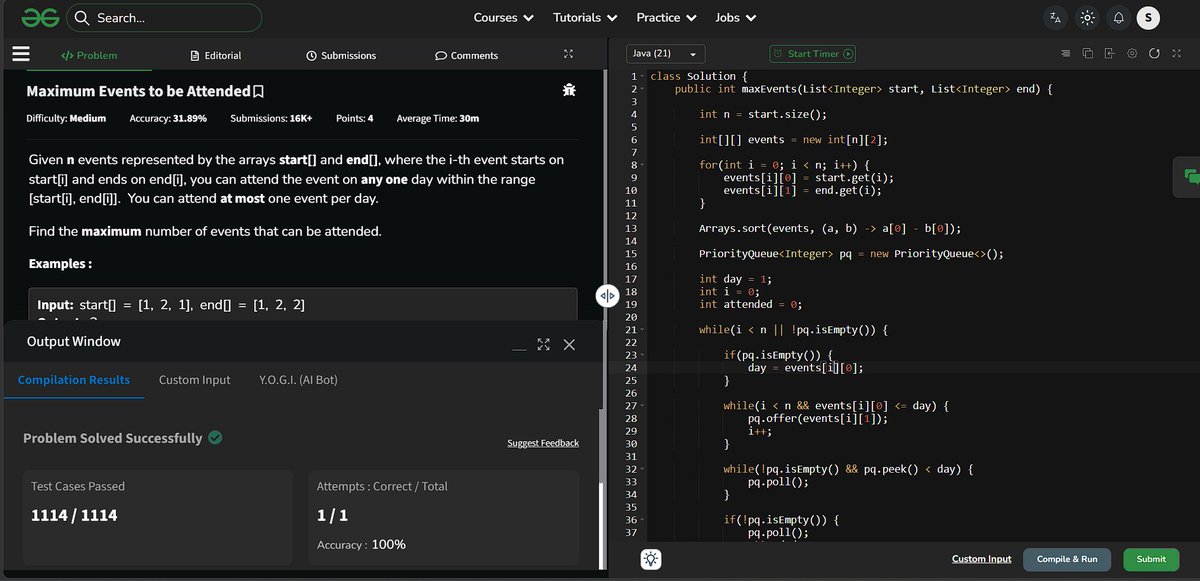Viewport: 1200px width, 581px height.
Task: Click the Suggest Feedback link
Action: 543,443
